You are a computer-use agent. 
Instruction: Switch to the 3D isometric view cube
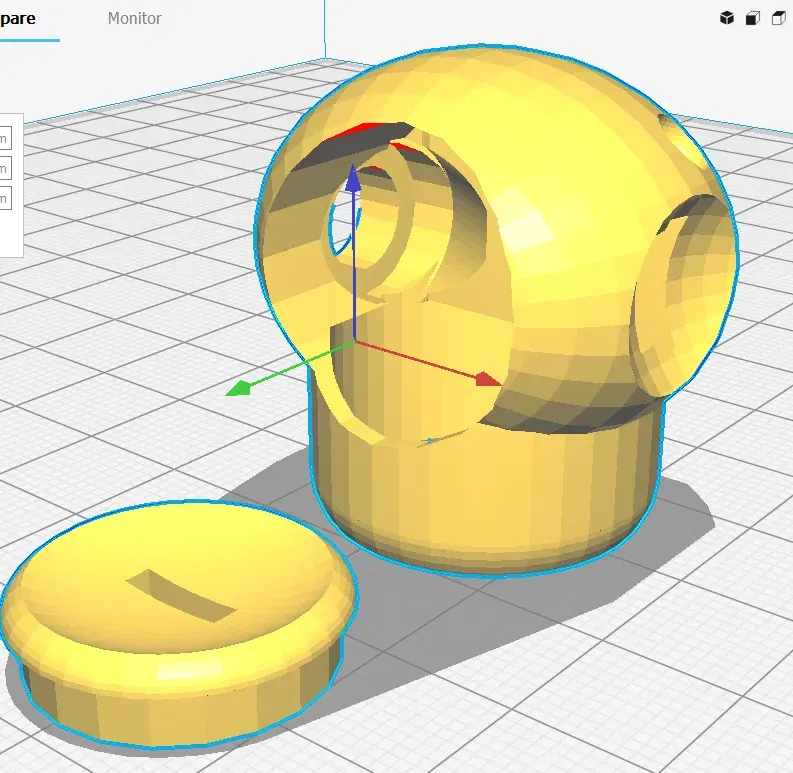pyautogui.click(x=727, y=18)
